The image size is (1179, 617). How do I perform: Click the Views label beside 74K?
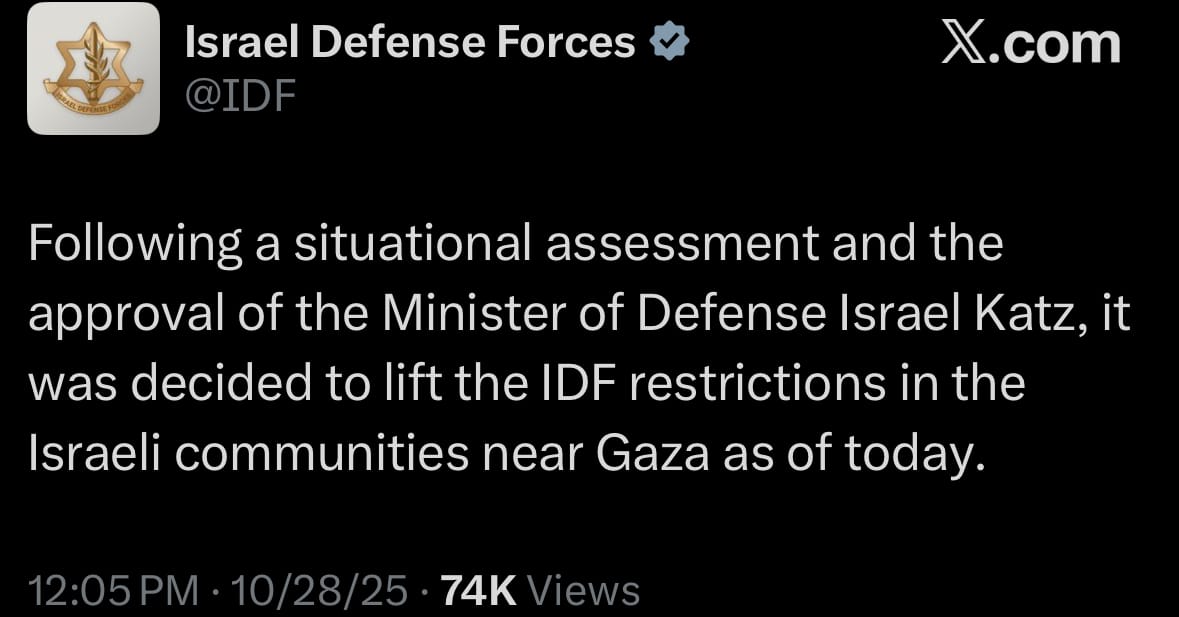tap(583, 590)
